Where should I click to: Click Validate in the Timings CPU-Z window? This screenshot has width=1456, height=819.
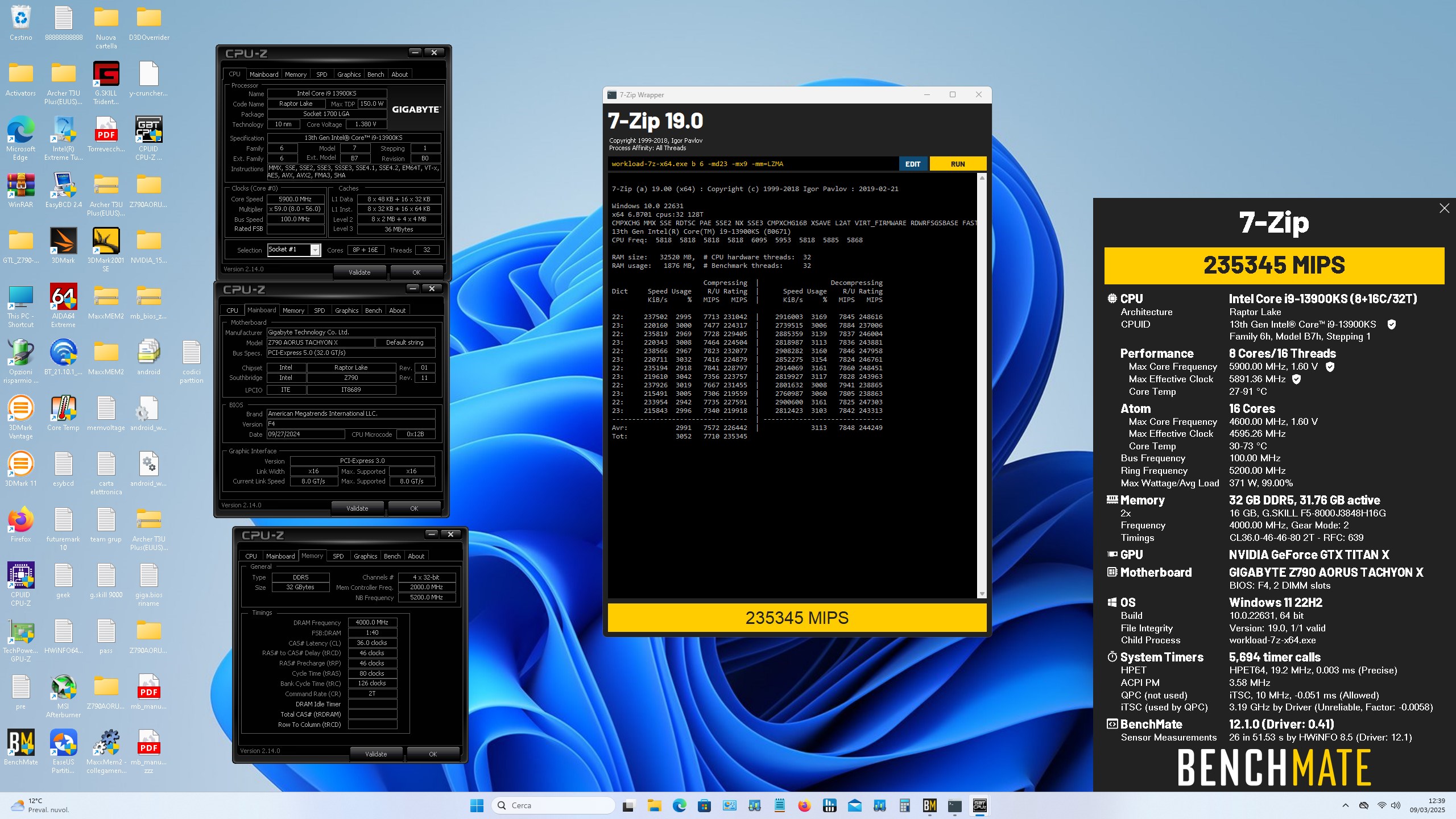pos(376,754)
